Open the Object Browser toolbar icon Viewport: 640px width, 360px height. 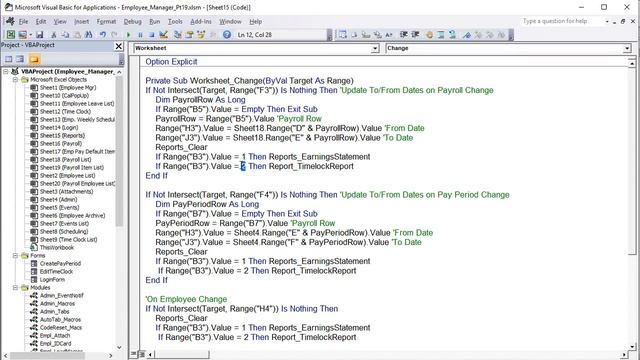(x=201, y=35)
